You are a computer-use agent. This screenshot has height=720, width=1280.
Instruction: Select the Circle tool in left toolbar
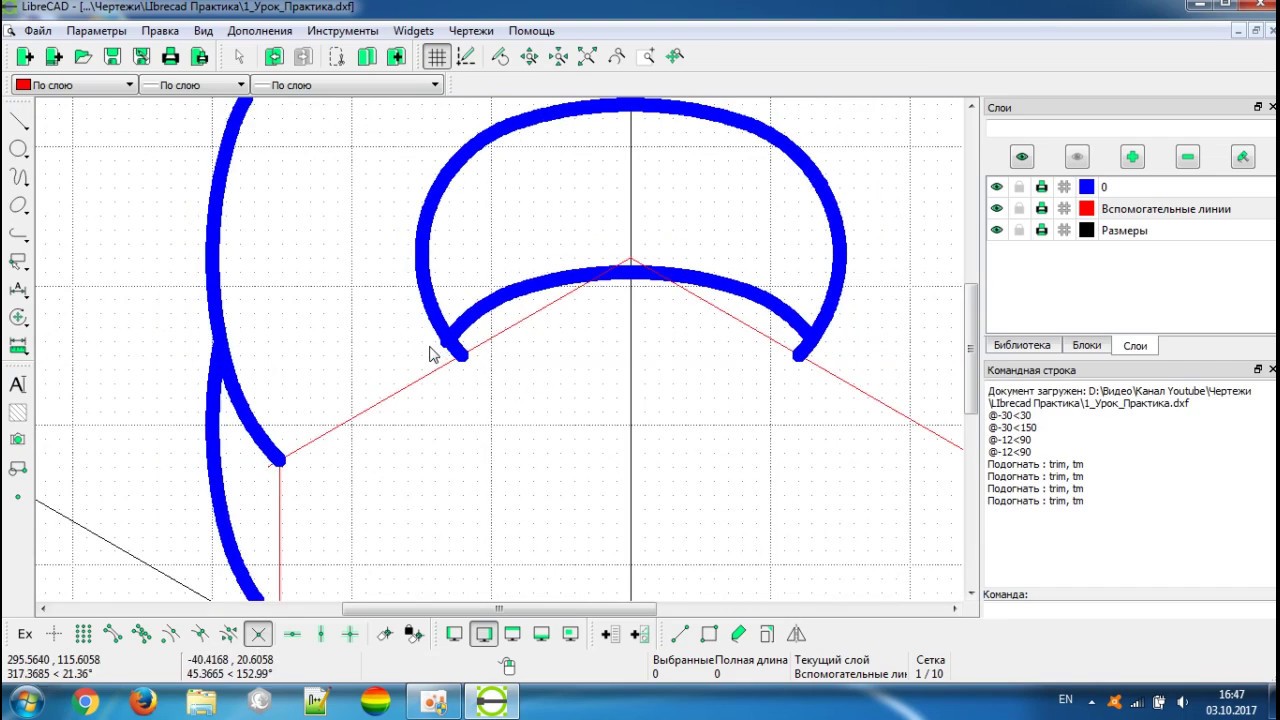pos(18,149)
